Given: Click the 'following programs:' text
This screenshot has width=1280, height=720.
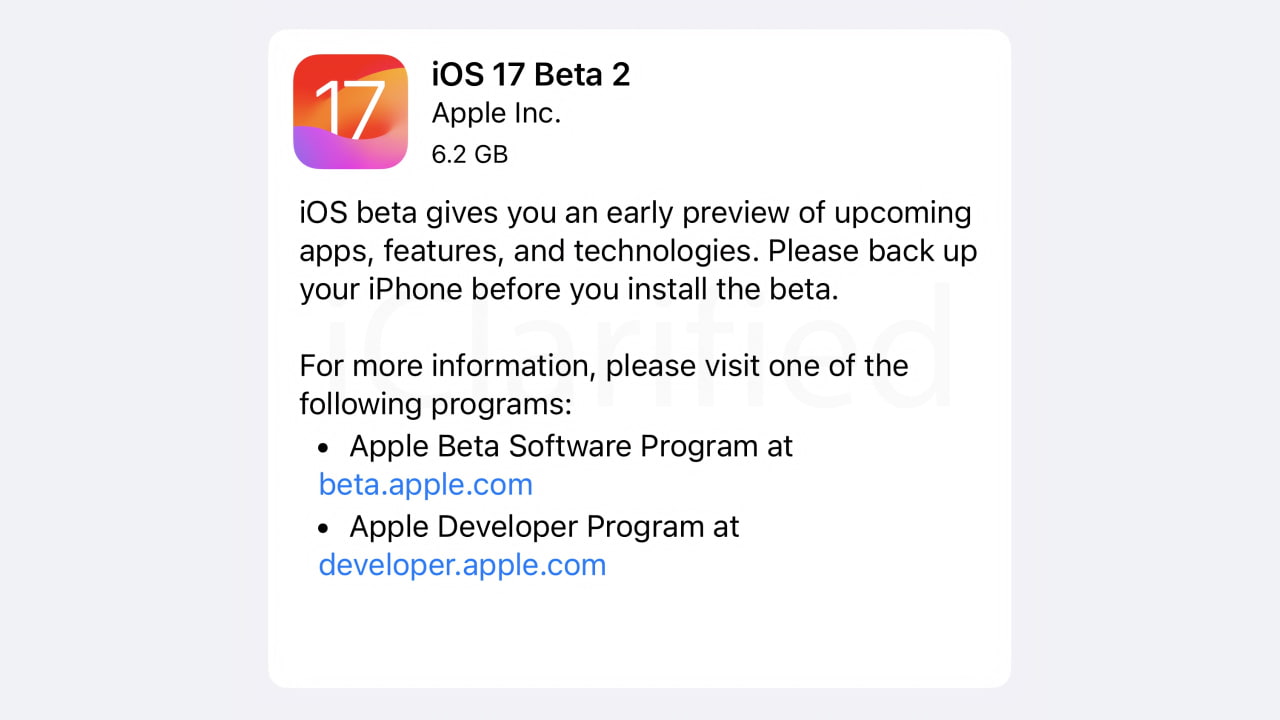Looking at the screenshot, I should tap(435, 405).
